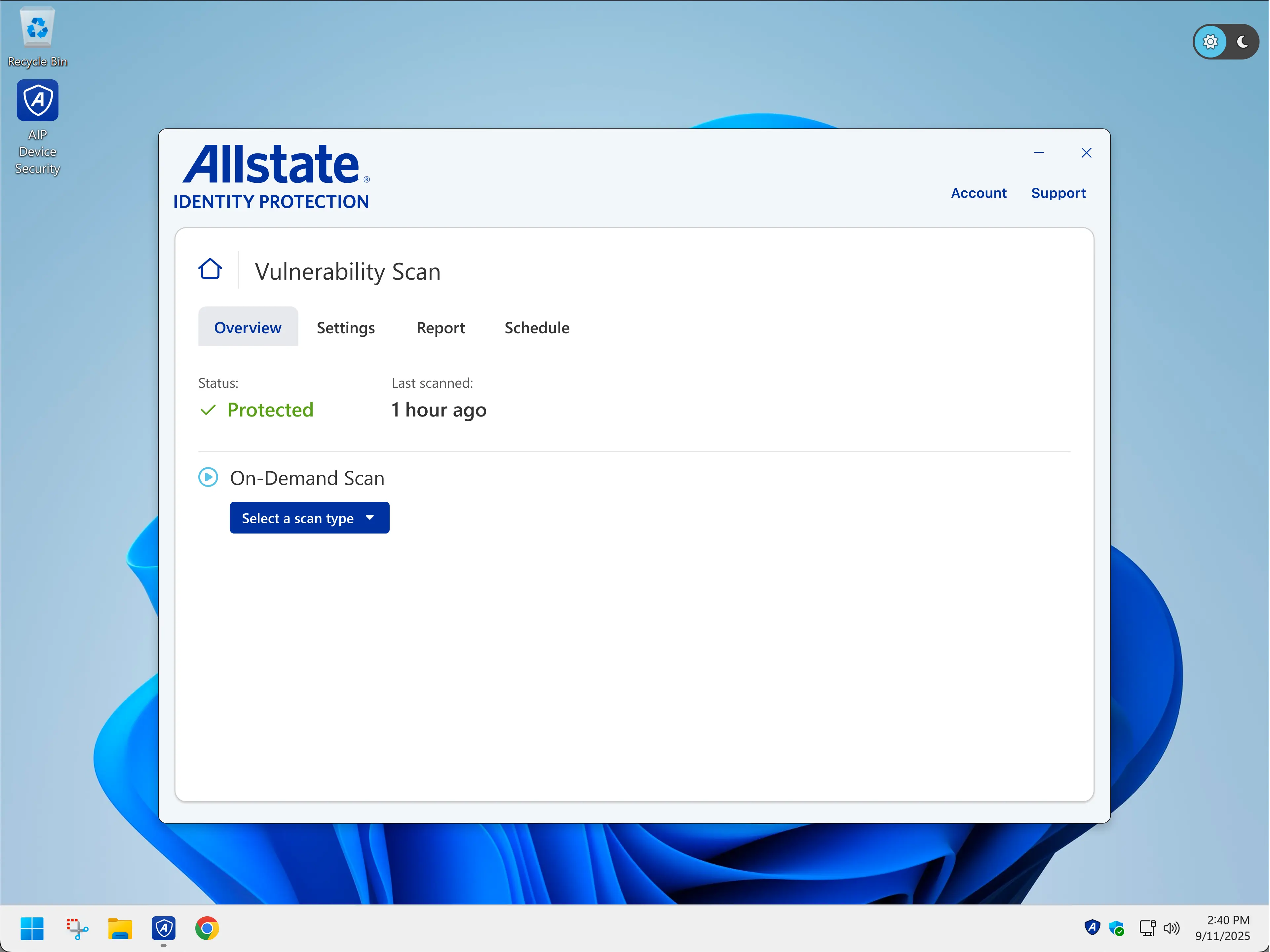Click the AIP Device Security taskbar icon

click(x=164, y=929)
